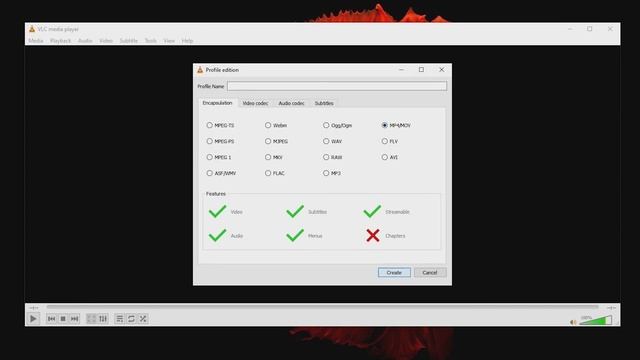Screen dimensions: 640x360
Task: Switch to the Encapsulation tab
Action: click(217, 103)
